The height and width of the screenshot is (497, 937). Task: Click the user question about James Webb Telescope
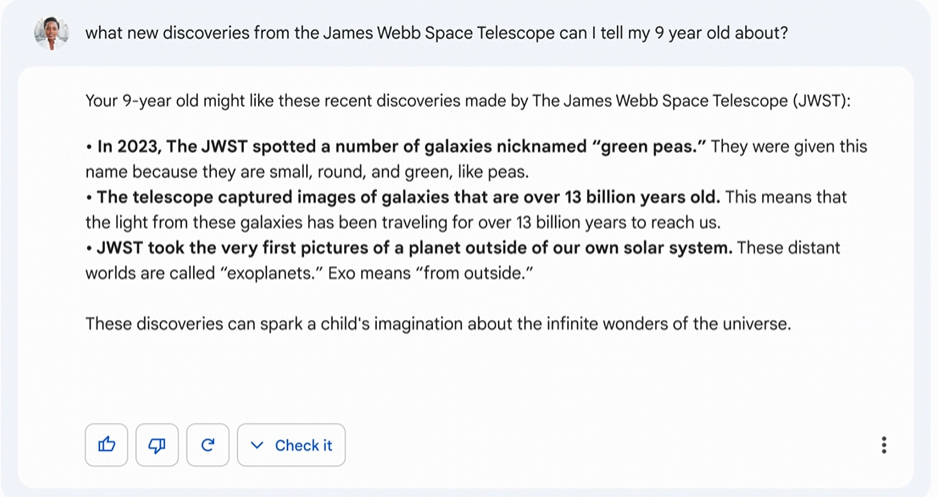click(x=437, y=33)
